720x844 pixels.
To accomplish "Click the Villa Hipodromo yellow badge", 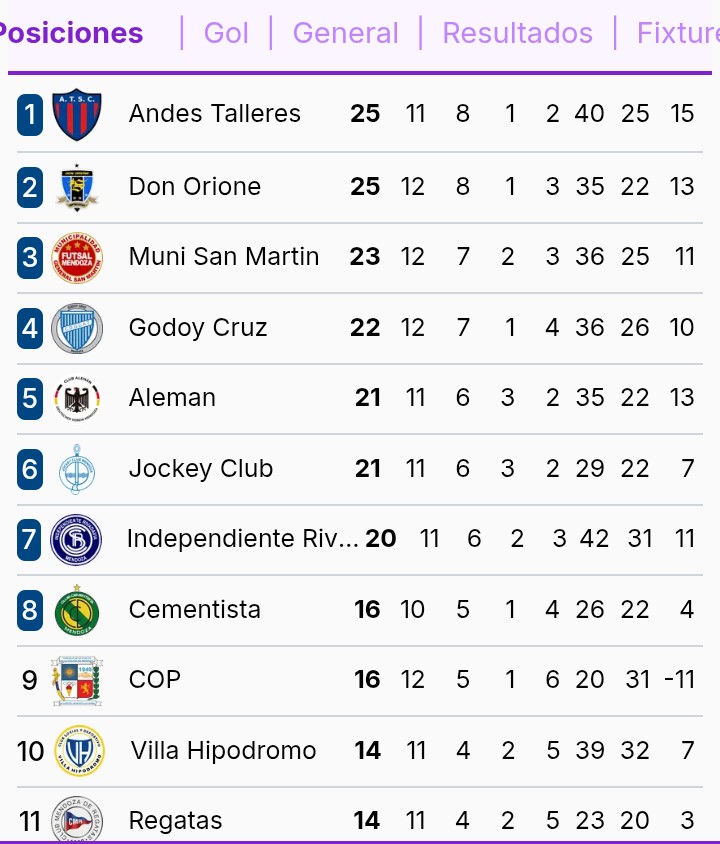I will 79,751.
